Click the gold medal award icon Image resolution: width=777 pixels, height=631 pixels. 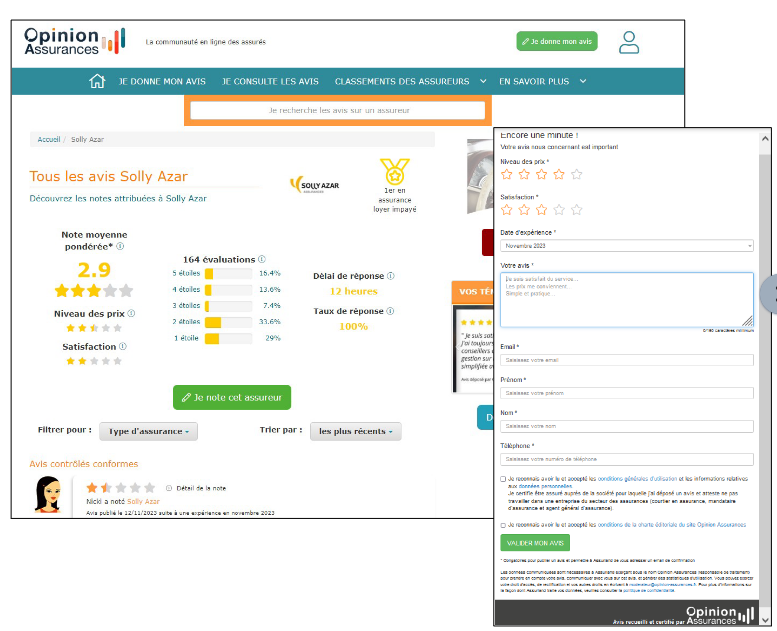click(394, 172)
